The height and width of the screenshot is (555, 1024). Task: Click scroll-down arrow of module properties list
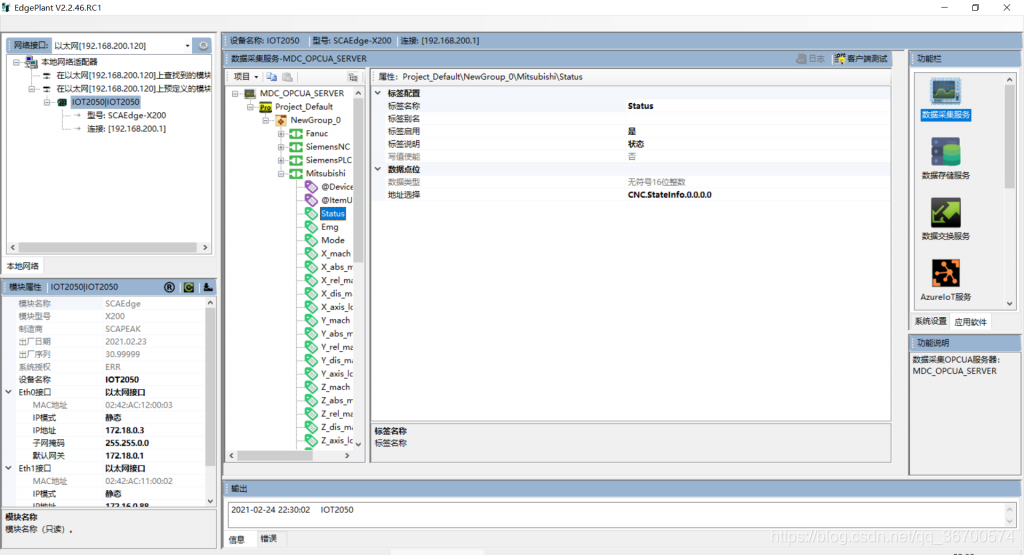pos(210,501)
